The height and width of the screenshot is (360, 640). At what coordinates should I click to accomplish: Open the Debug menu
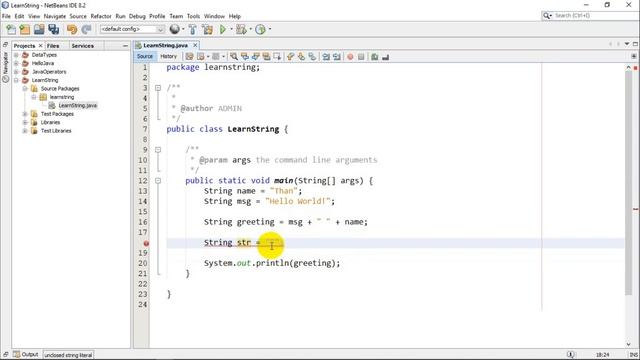pos(137,16)
